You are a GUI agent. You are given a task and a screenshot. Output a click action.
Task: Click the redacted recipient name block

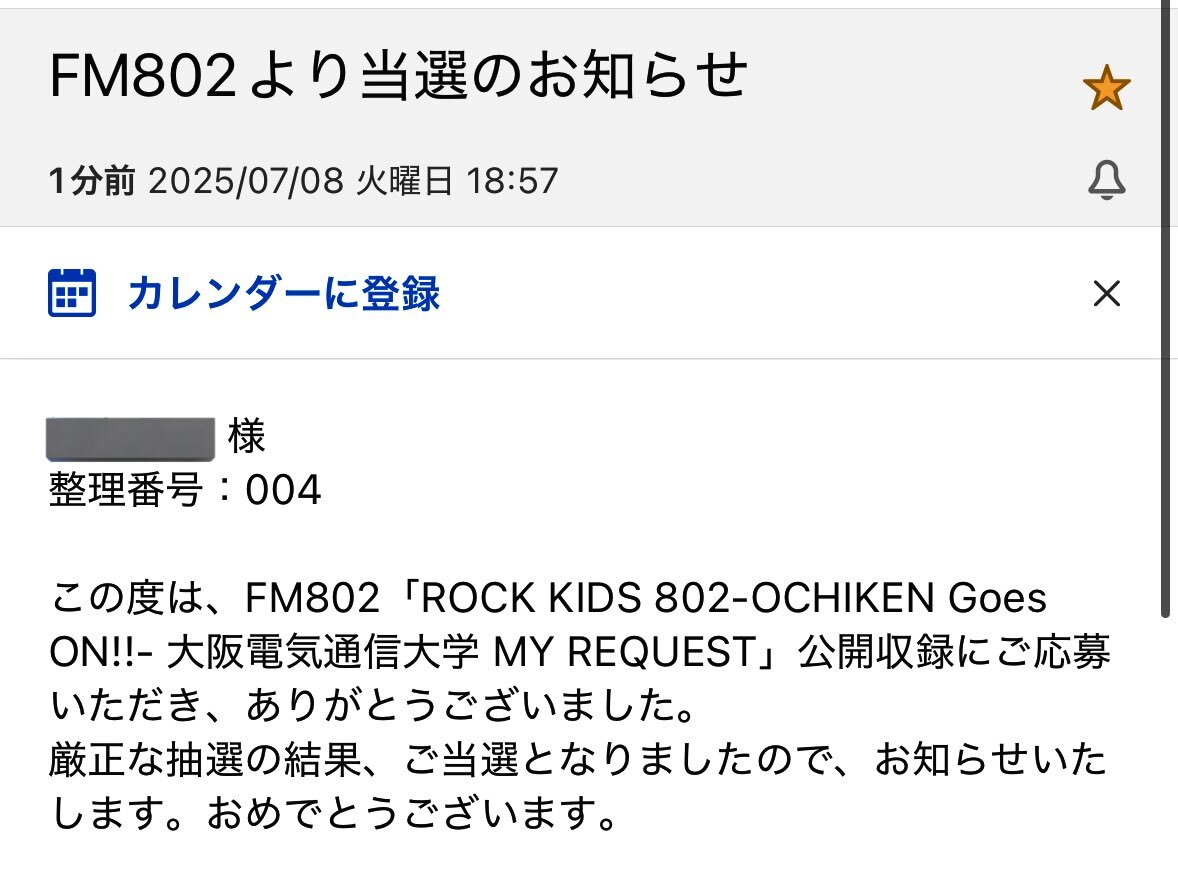pos(131,439)
